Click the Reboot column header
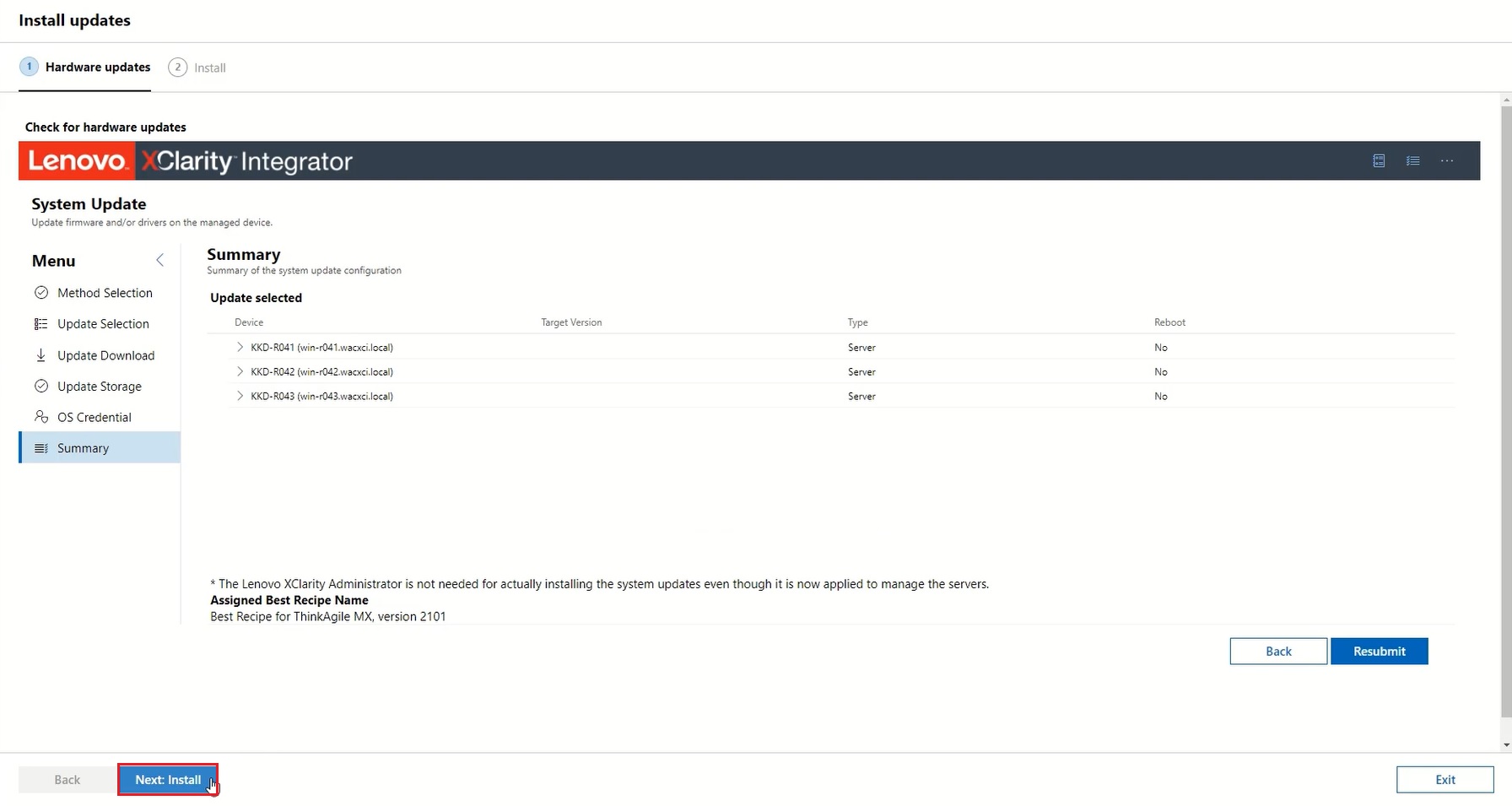 (1169, 322)
